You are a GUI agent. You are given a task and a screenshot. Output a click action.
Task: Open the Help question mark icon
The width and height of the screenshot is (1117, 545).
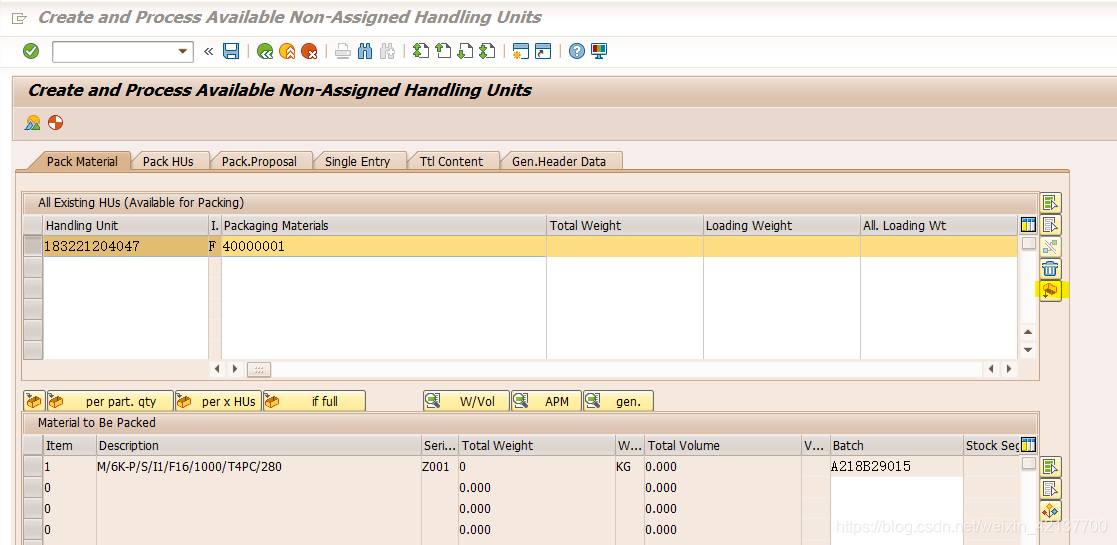[577, 51]
